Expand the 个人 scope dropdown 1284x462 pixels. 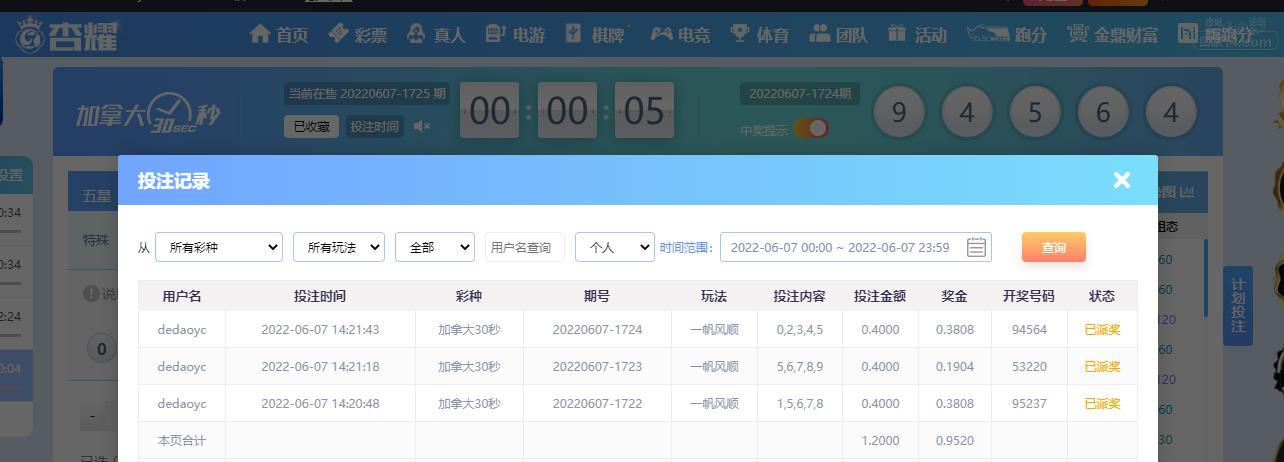(x=615, y=247)
